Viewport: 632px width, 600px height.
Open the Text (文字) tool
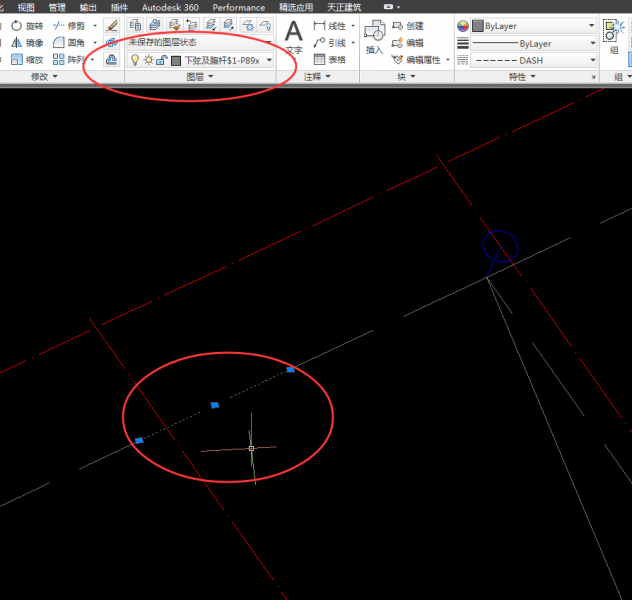coord(294,38)
